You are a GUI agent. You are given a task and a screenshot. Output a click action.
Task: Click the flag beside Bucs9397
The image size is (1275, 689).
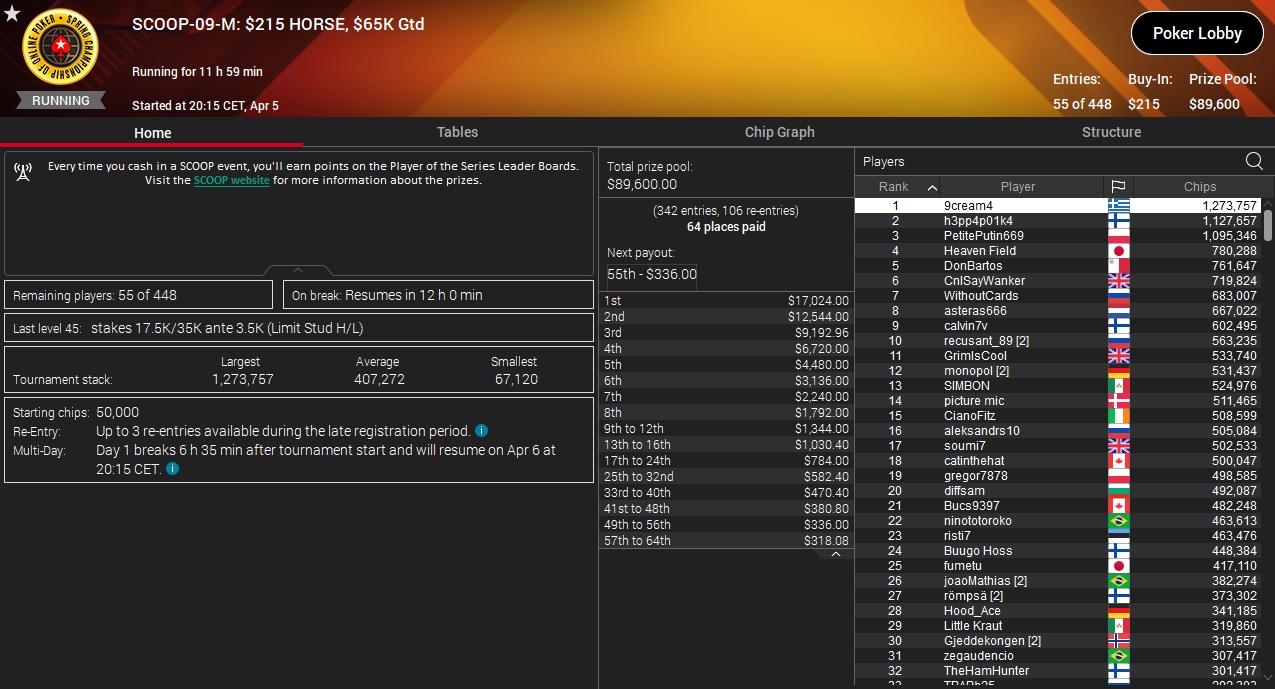click(1118, 506)
